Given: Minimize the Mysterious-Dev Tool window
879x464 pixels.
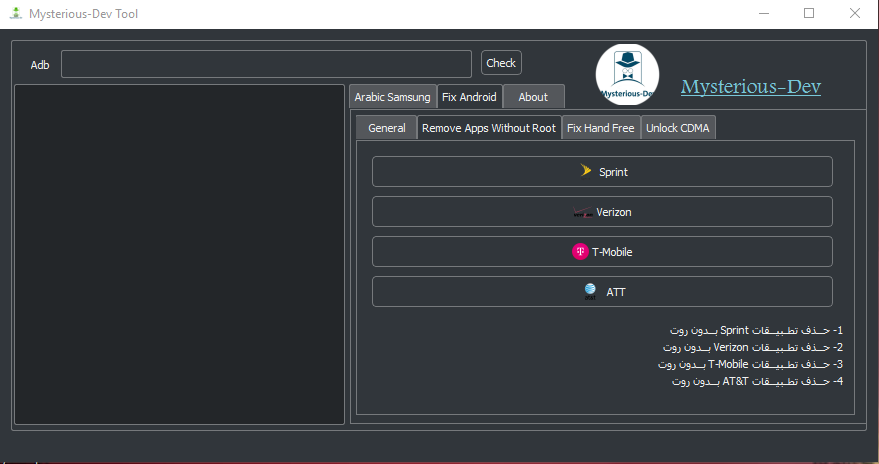Looking at the screenshot, I should (x=764, y=13).
